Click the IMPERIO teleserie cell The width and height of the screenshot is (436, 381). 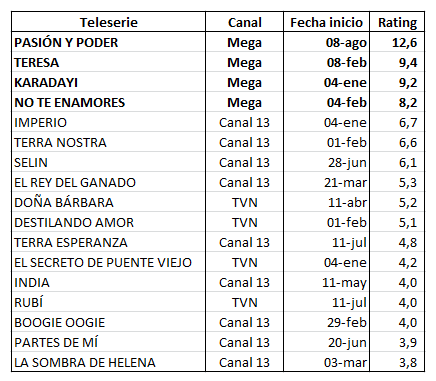109,122
